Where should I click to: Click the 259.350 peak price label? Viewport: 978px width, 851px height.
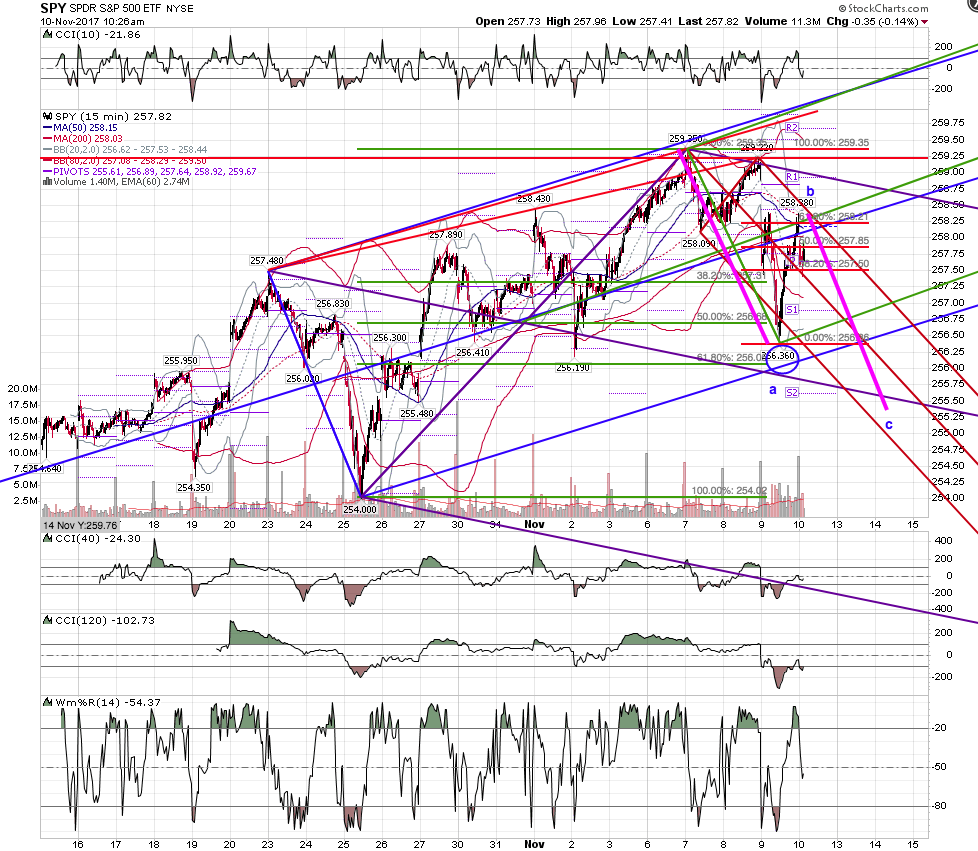coord(685,139)
